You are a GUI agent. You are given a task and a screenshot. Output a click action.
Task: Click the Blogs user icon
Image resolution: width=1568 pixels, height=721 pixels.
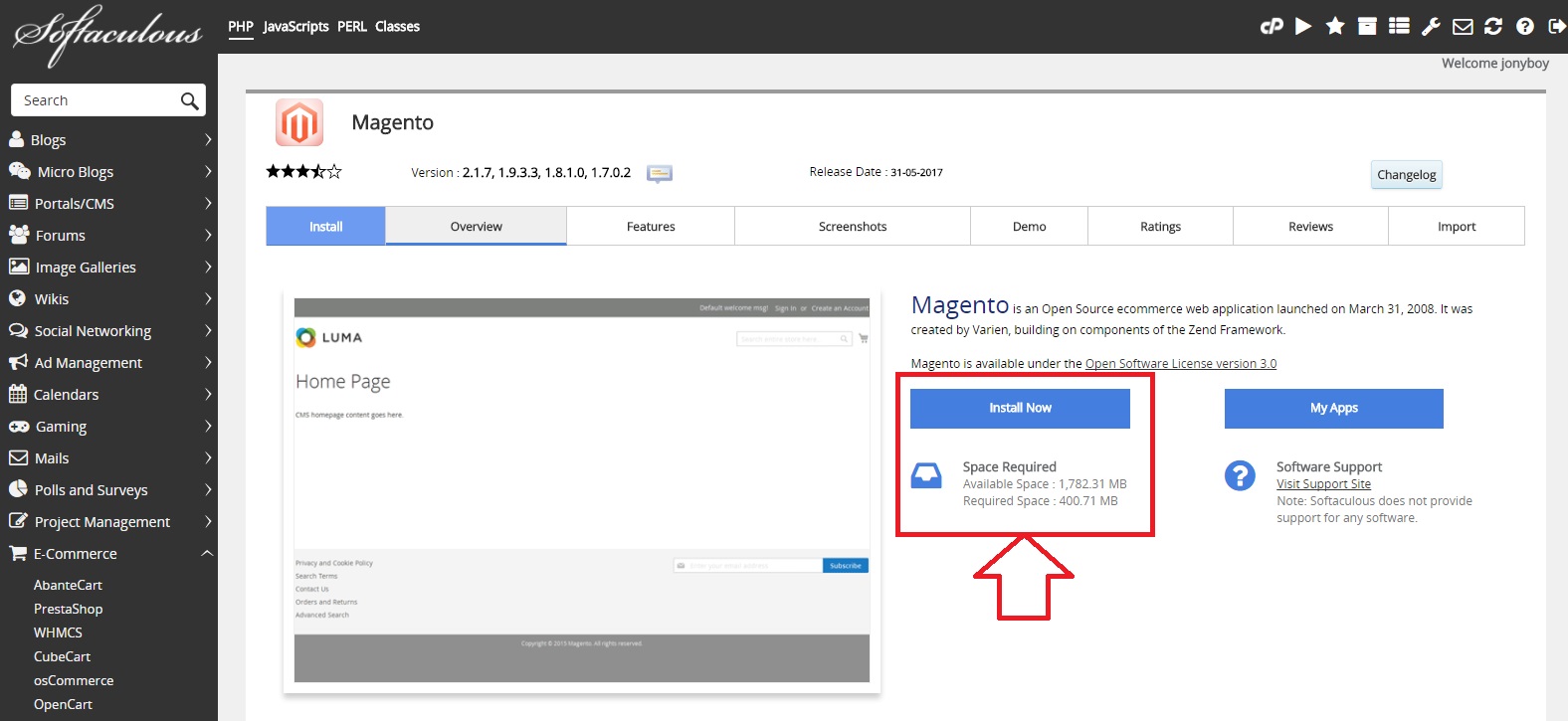coord(16,139)
